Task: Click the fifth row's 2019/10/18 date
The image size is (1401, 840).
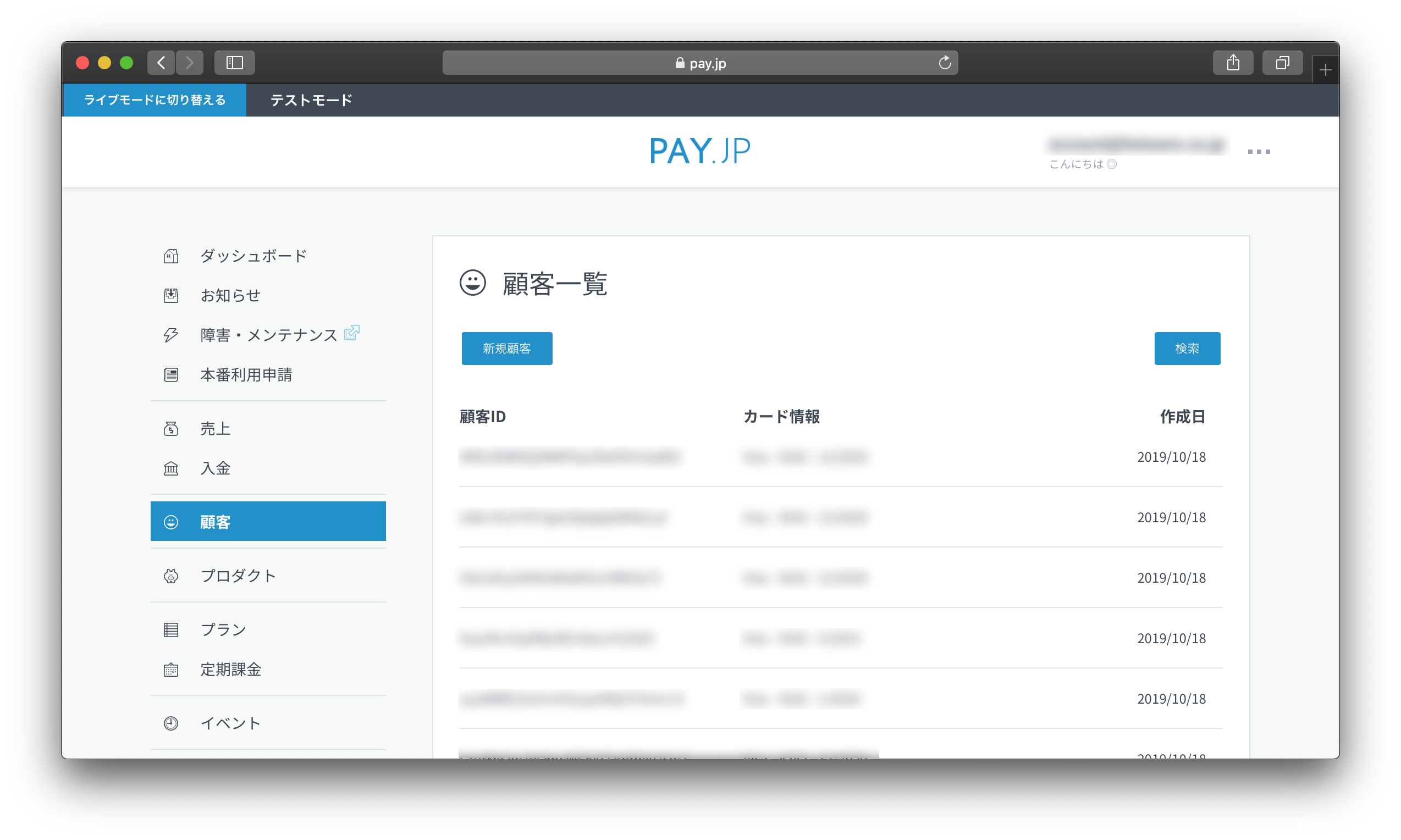Action: tap(1171, 699)
